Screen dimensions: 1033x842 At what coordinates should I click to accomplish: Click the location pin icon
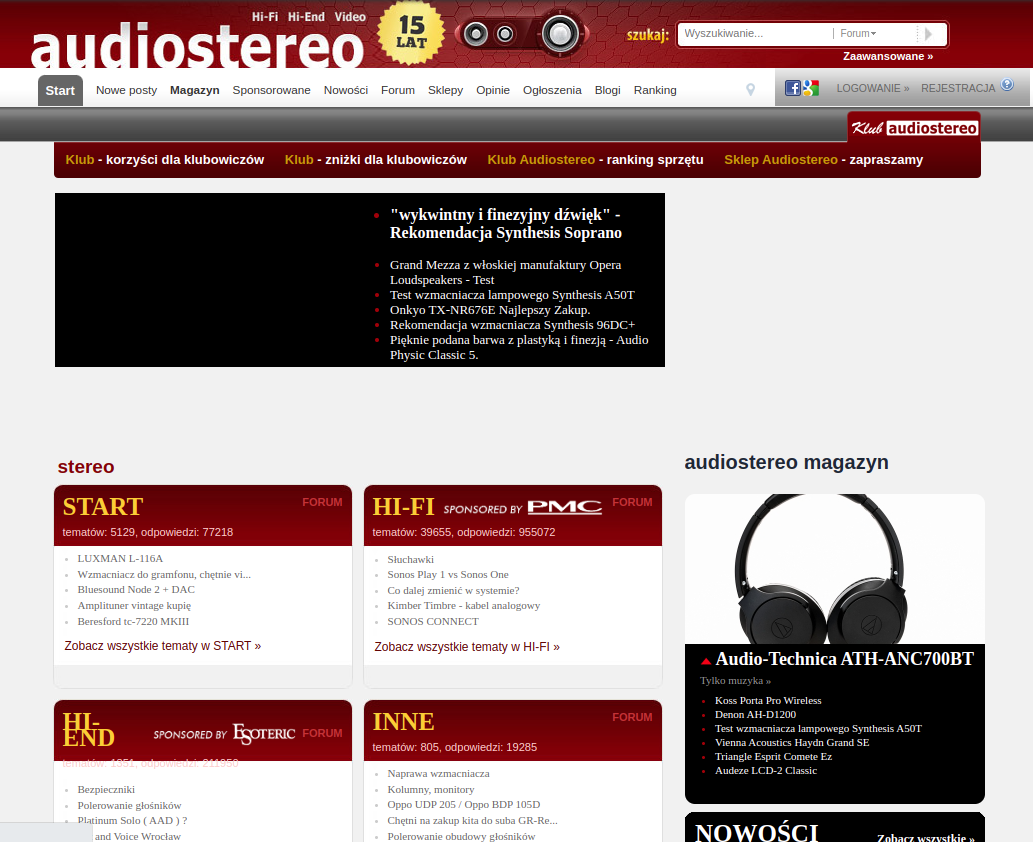750,90
